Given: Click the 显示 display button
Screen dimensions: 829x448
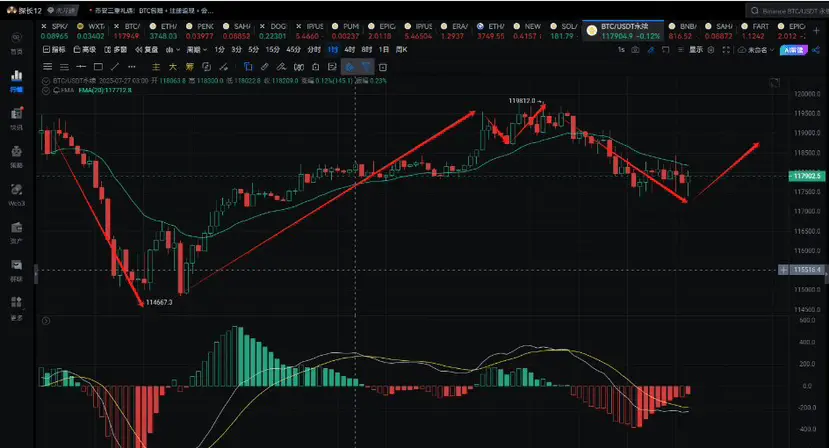Looking at the screenshot, I should point(696,50).
